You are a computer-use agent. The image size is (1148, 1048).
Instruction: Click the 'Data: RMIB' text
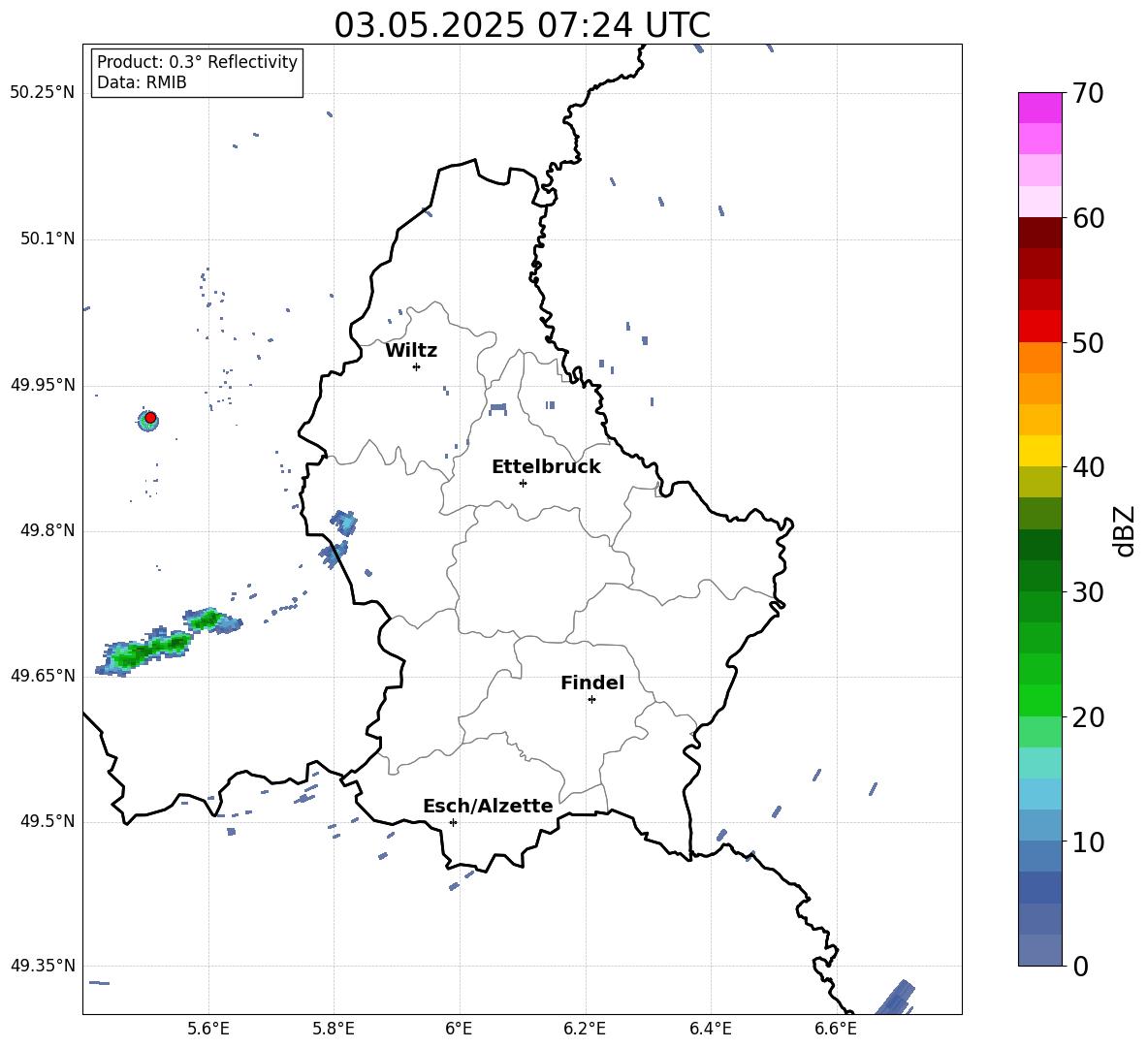[x=142, y=82]
